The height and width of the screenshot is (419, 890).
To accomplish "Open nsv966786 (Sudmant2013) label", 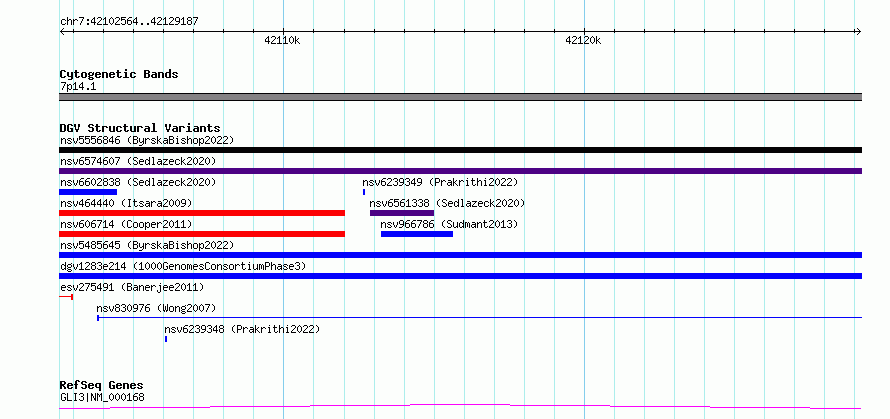I will [450, 224].
